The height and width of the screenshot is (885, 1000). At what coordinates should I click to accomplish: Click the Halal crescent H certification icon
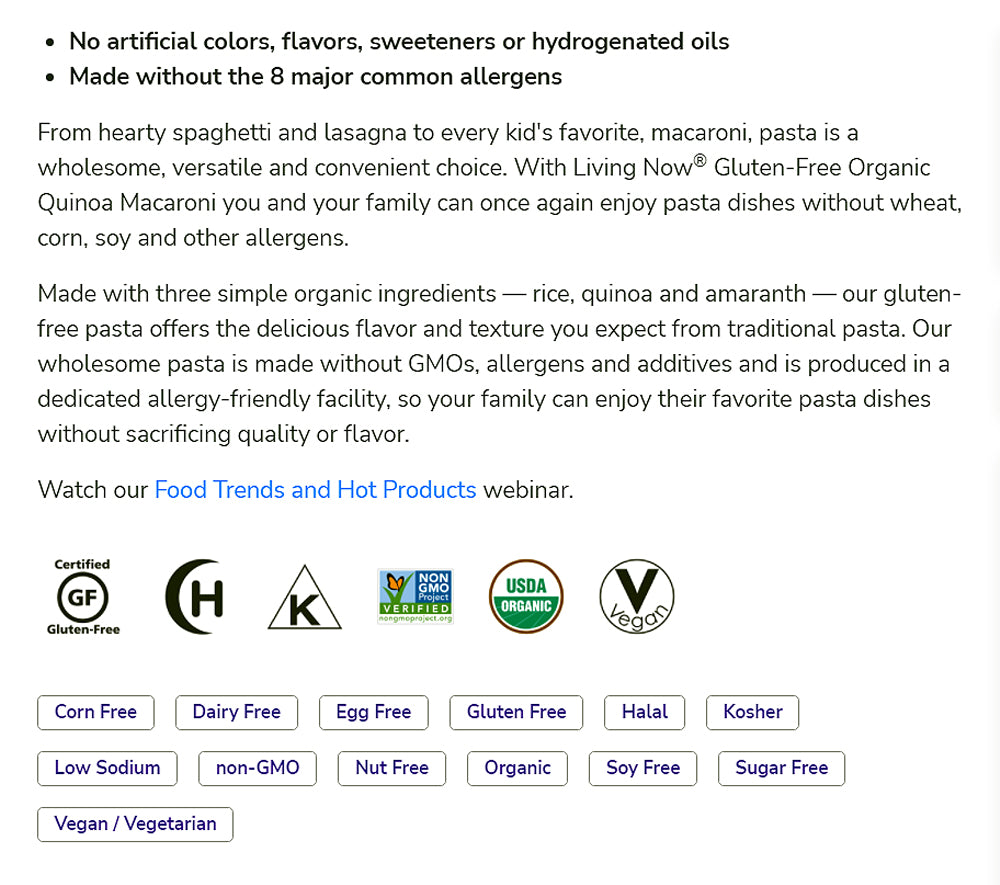(x=194, y=597)
